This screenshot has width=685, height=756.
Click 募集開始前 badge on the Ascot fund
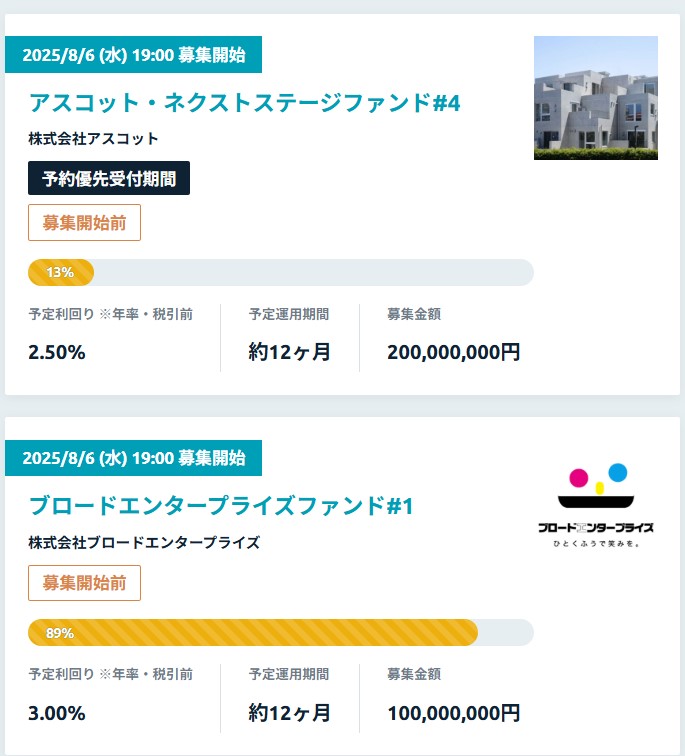84,223
